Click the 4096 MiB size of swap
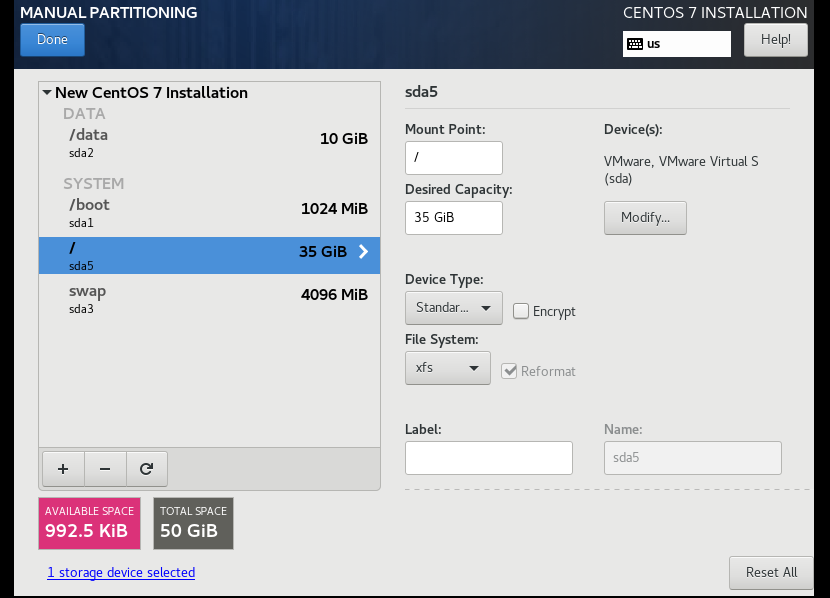Screen dimensions: 830x598 334,294
